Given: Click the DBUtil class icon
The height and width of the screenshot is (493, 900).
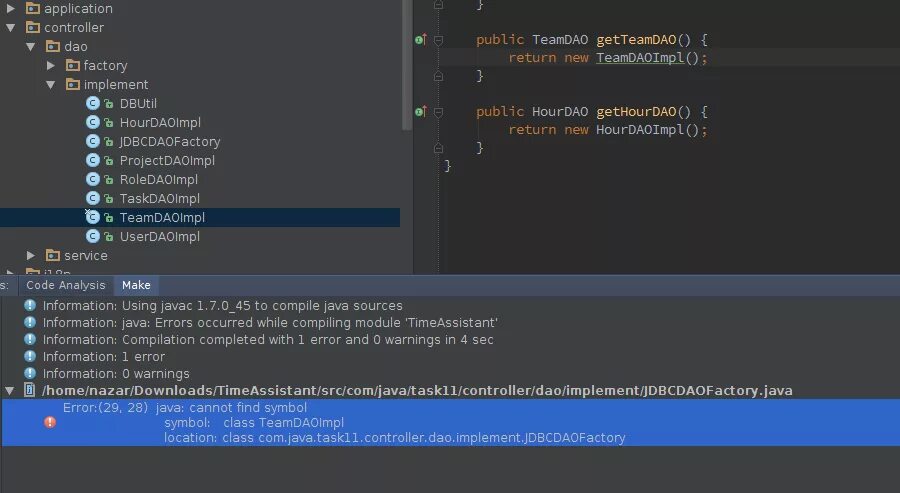Looking at the screenshot, I should click(92, 103).
